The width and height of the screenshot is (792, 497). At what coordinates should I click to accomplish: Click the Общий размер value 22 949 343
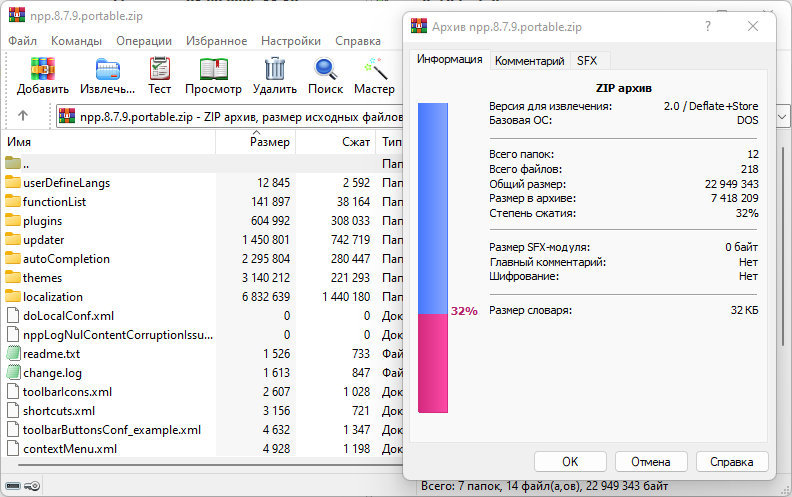[x=731, y=184]
